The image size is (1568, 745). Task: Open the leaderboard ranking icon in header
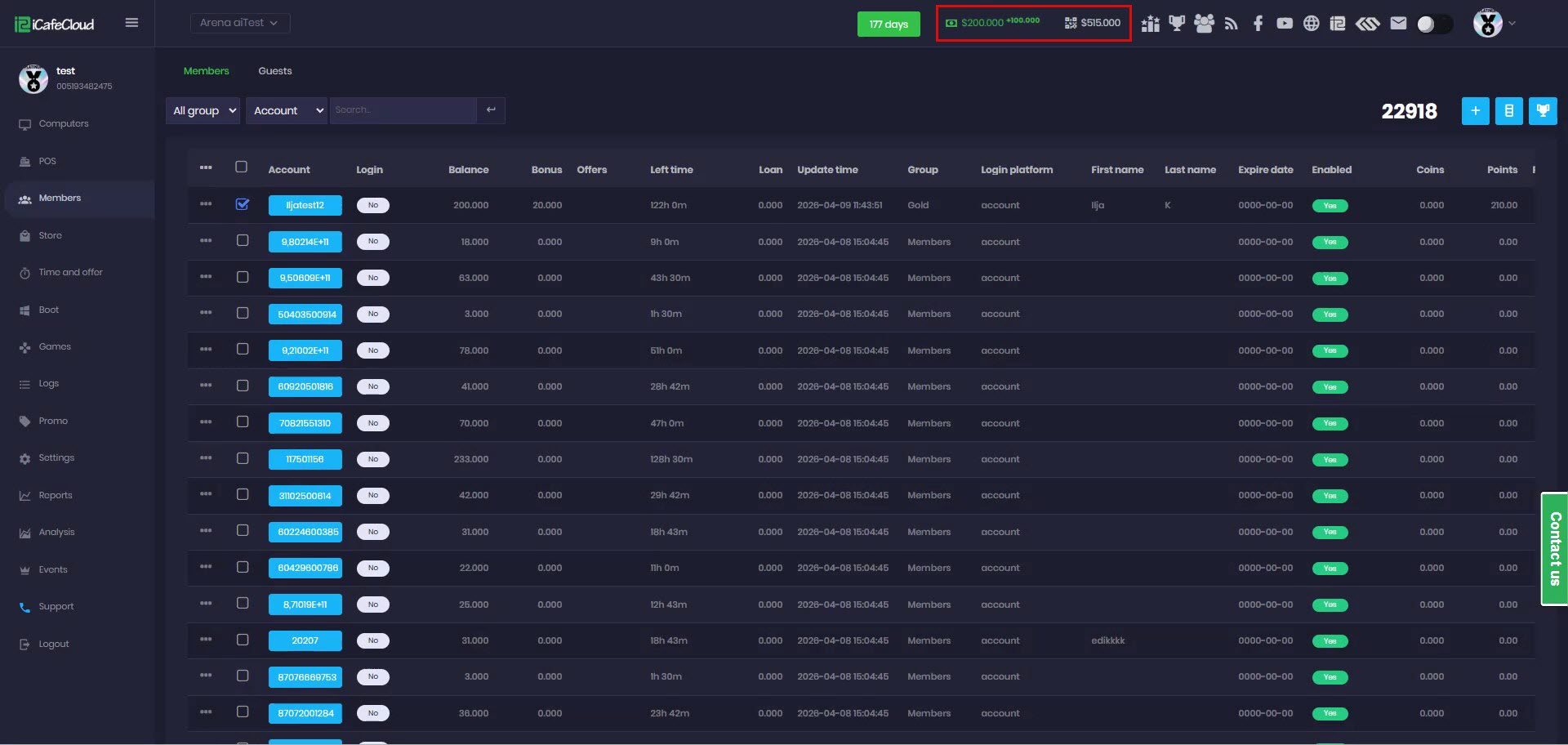[x=1151, y=24]
